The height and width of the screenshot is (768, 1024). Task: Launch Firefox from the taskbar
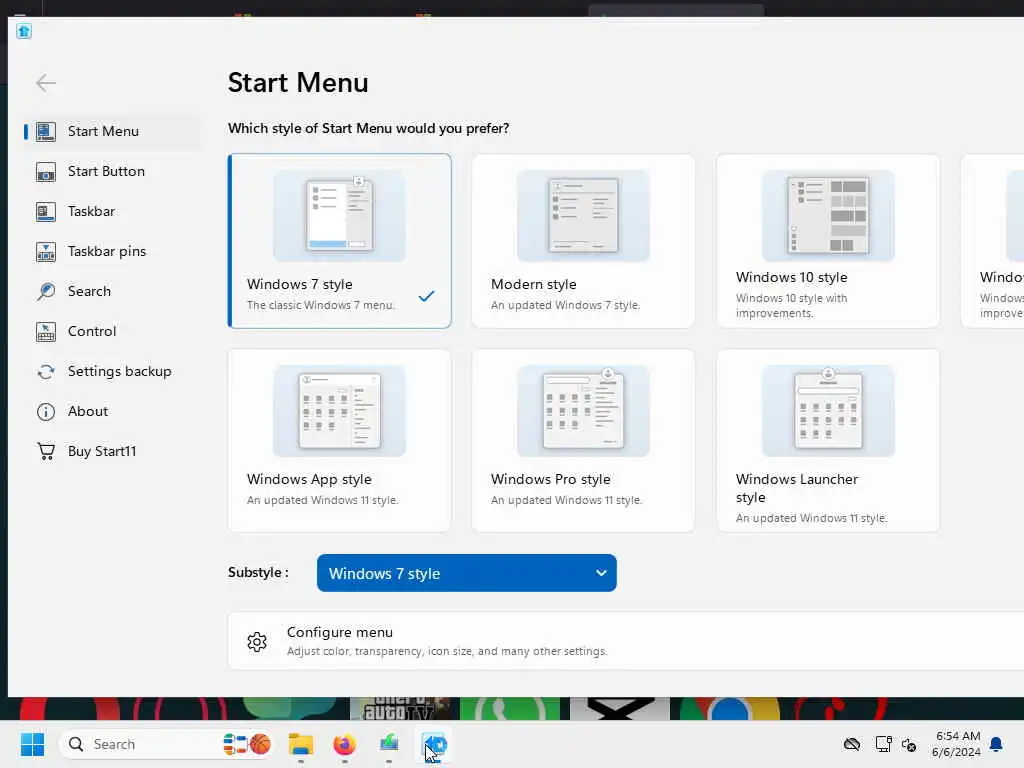click(x=344, y=744)
